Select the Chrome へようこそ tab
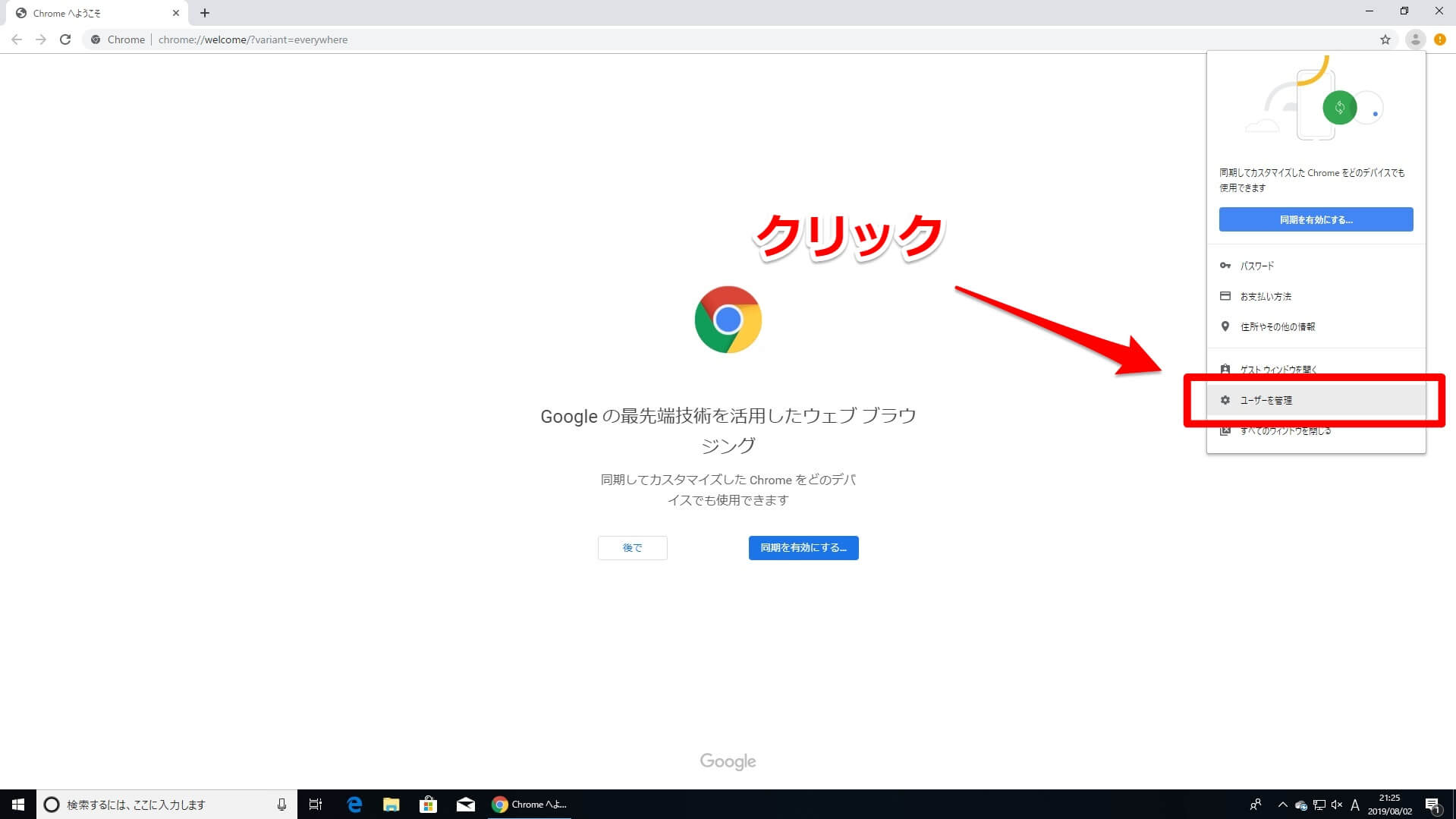 click(x=97, y=13)
